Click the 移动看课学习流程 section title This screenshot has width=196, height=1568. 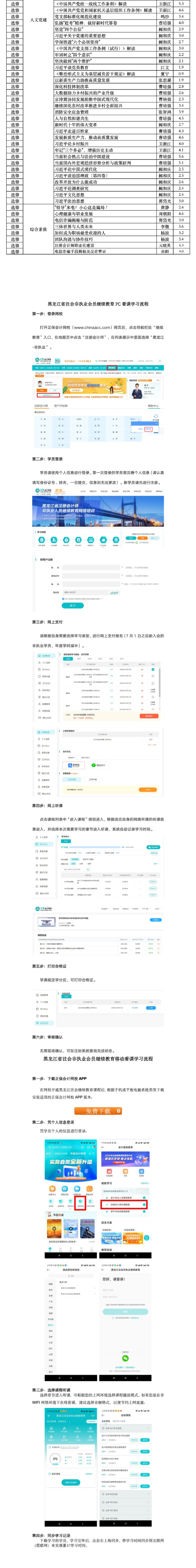coord(98,1059)
